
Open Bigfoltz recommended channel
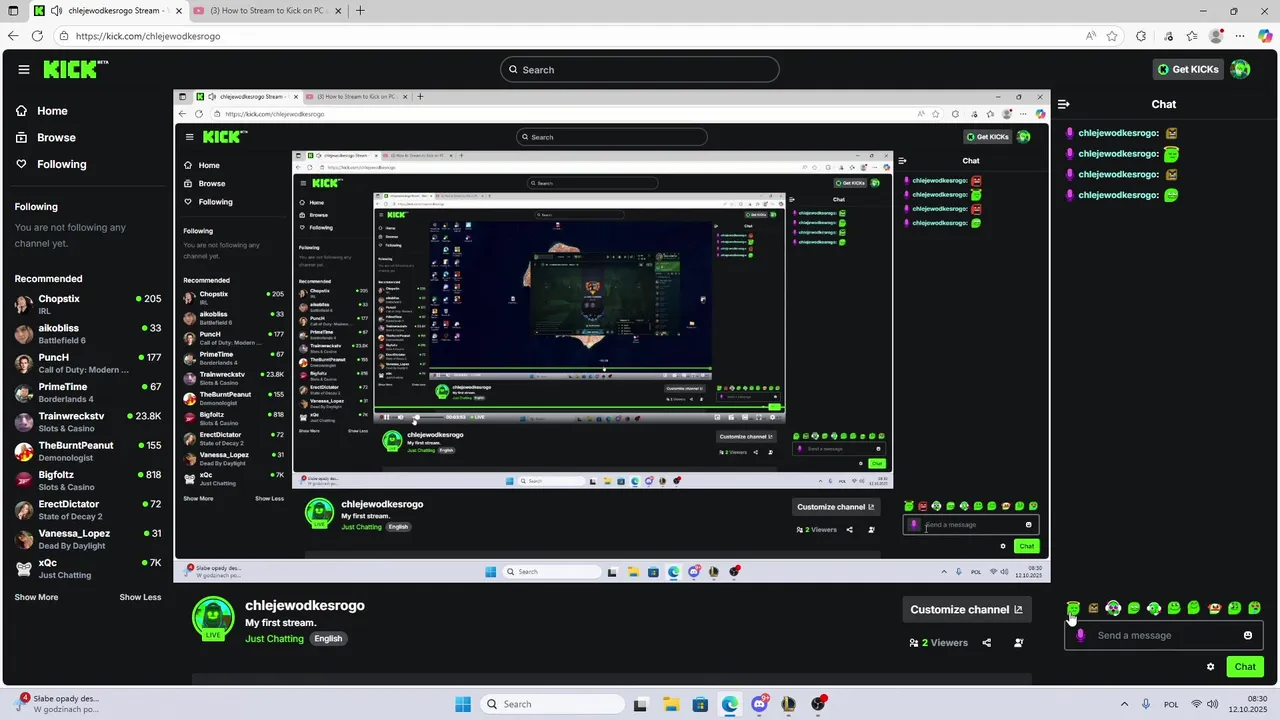pos(88,480)
